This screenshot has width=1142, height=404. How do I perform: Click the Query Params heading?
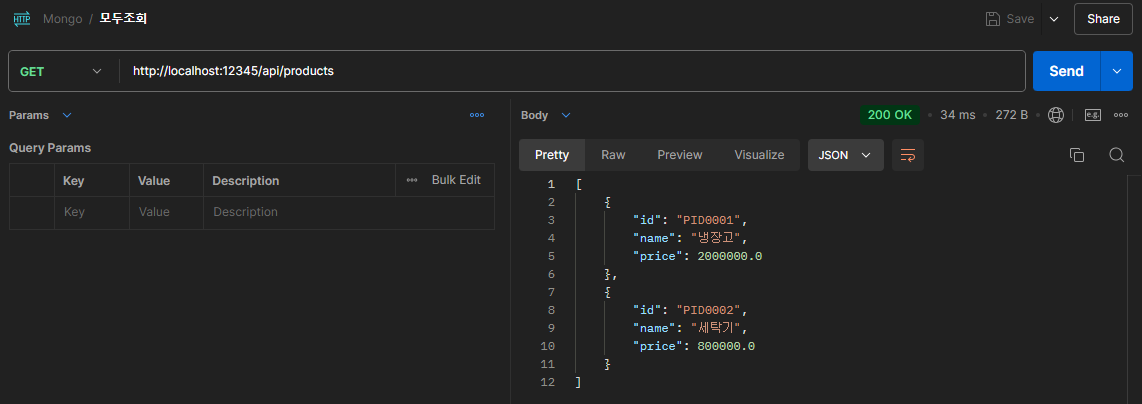click(x=50, y=148)
